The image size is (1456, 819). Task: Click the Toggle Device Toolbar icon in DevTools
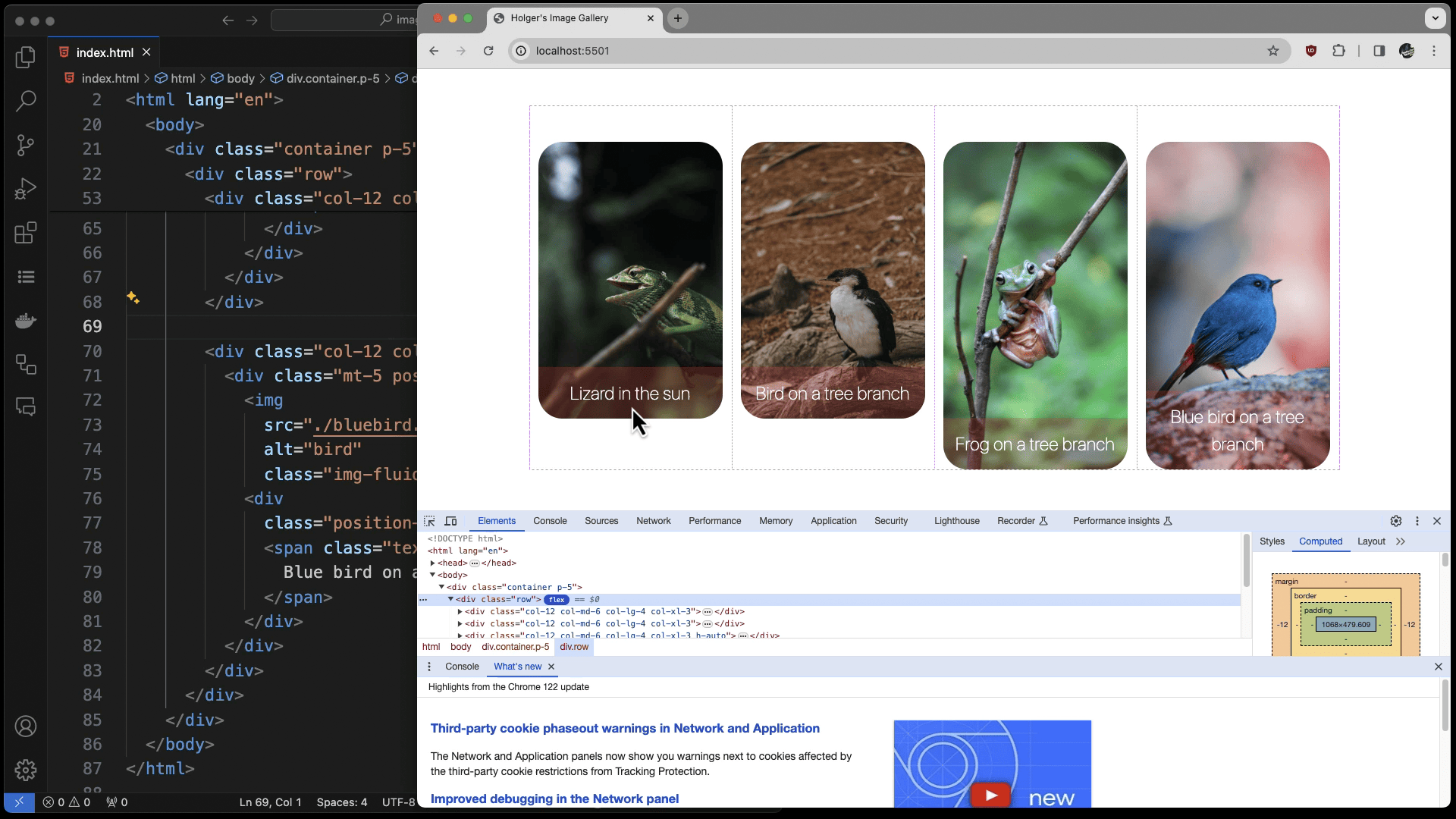point(451,520)
